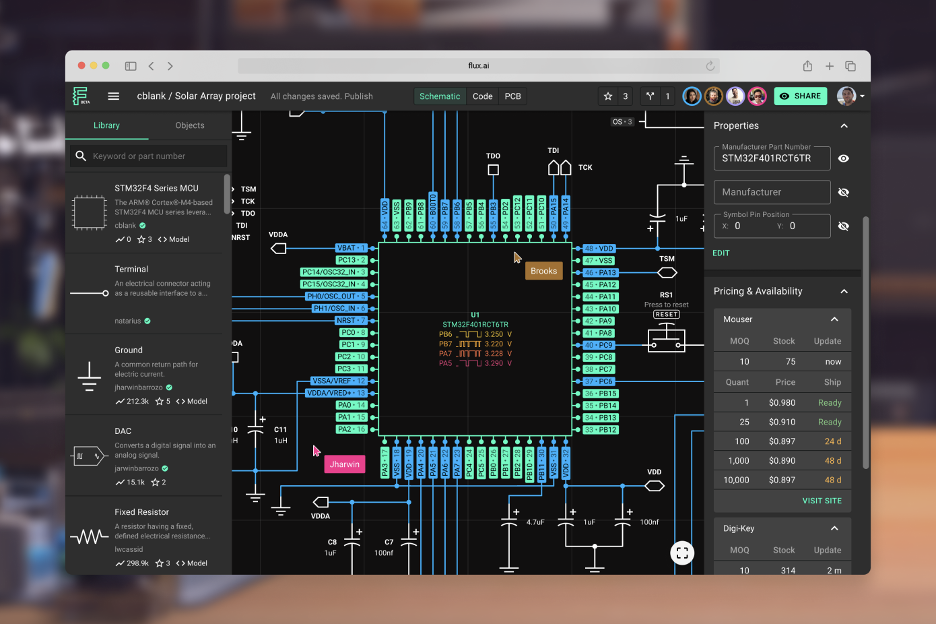Open the Mouser VISIT SITE link

pos(821,500)
